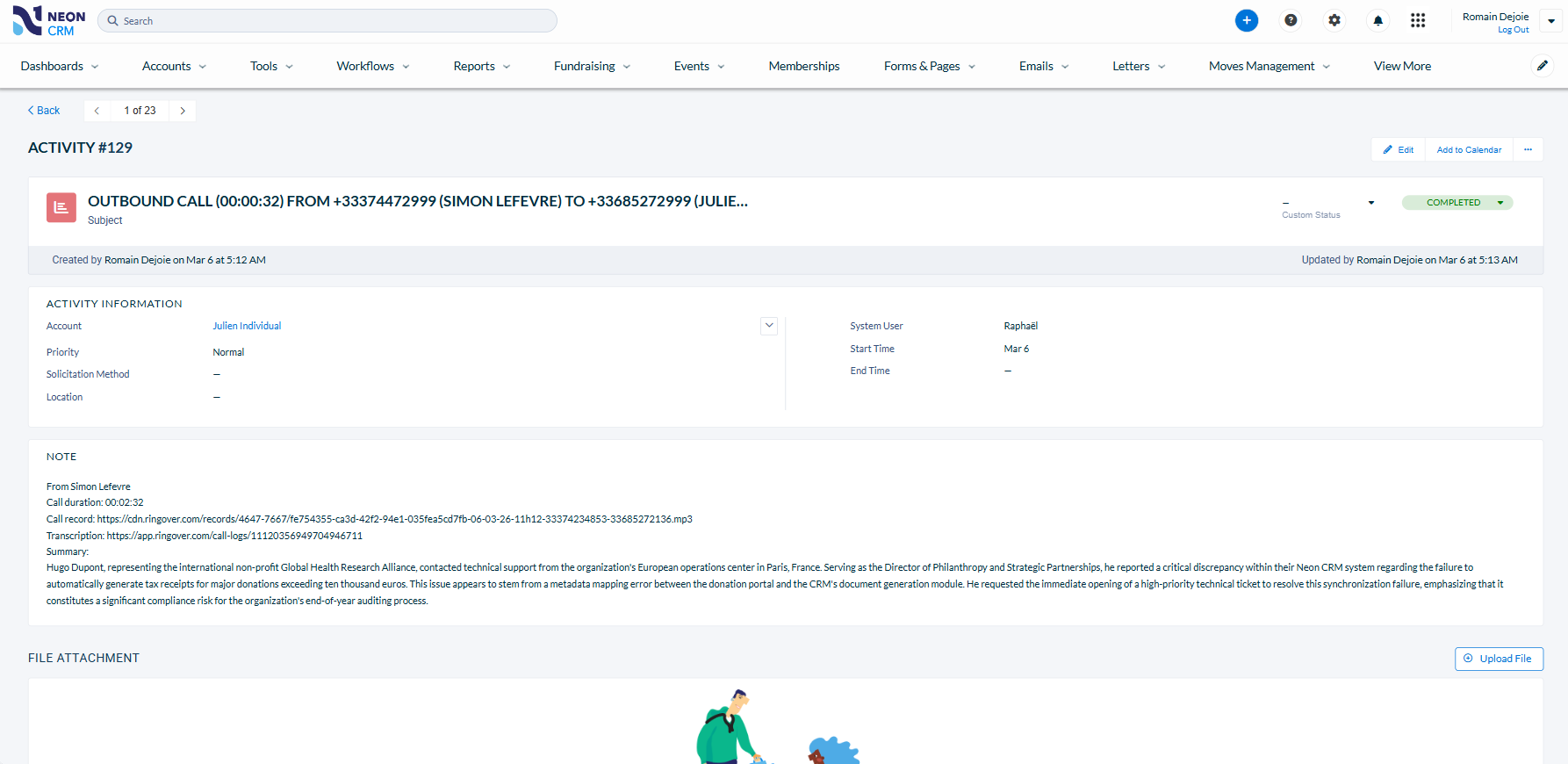Expand the COMPLETED status dropdown

[x=1500, y=203]
